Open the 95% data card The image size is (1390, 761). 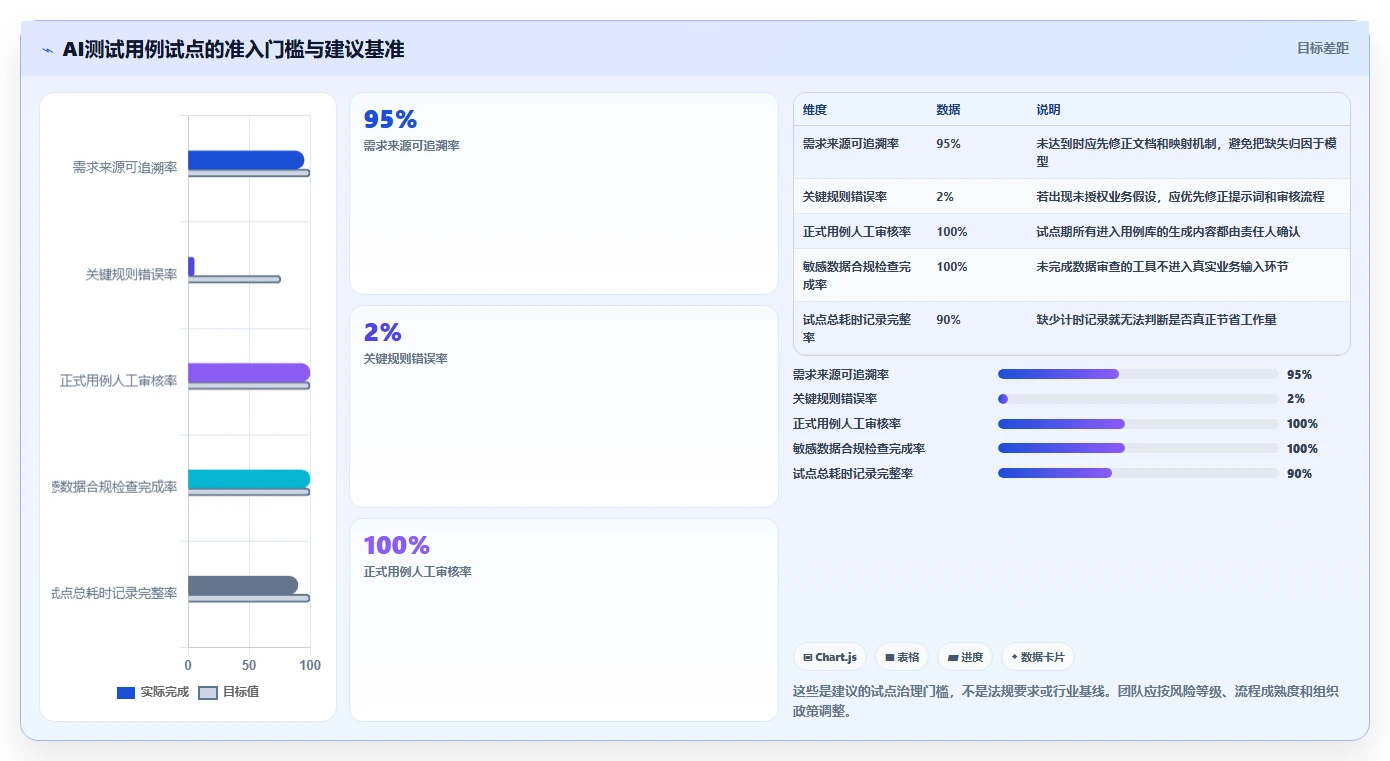coord(564,194)
